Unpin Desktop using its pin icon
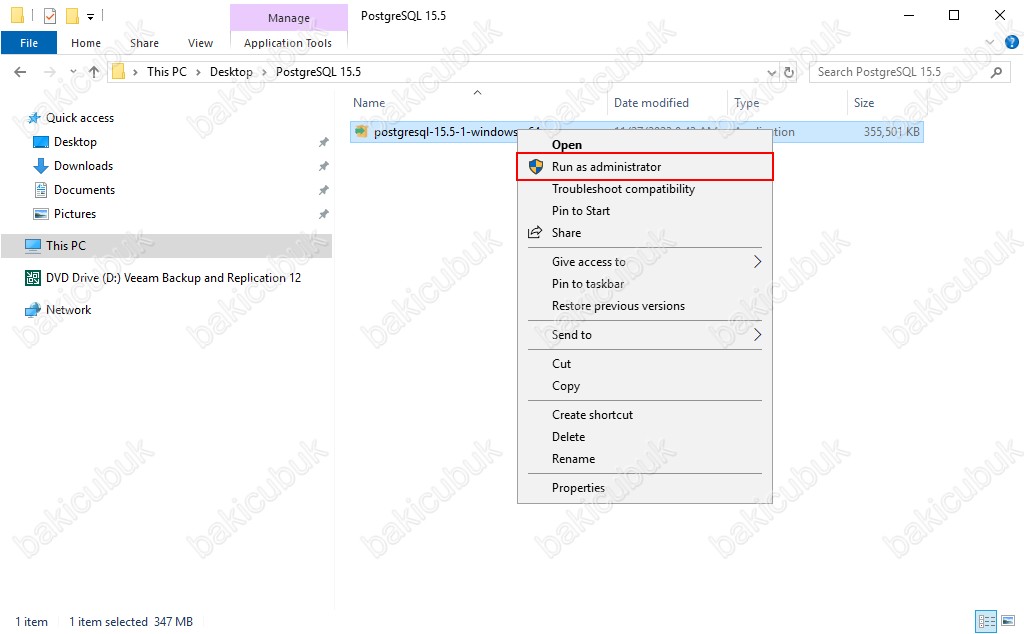1024x634 pixels. coord(323,142)
